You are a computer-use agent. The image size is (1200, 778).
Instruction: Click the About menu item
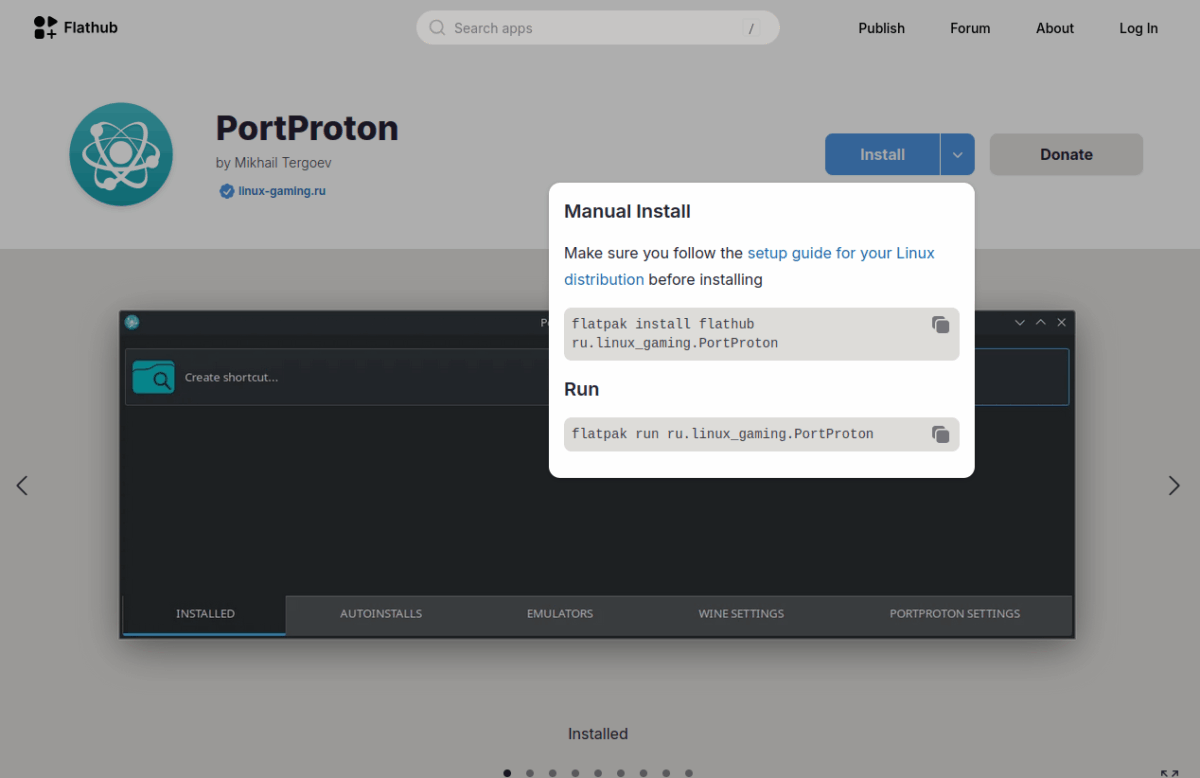[1054, 28]
